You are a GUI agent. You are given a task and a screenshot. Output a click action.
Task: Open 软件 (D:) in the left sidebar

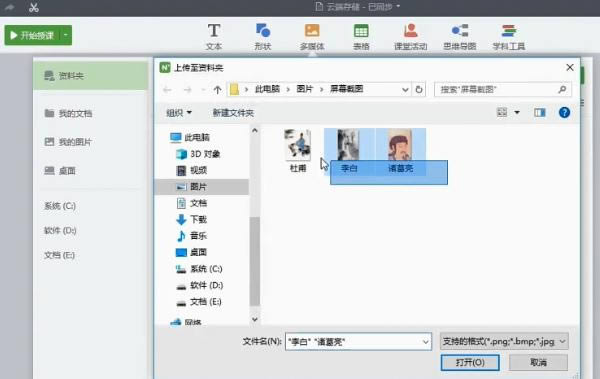click(60, 230)
